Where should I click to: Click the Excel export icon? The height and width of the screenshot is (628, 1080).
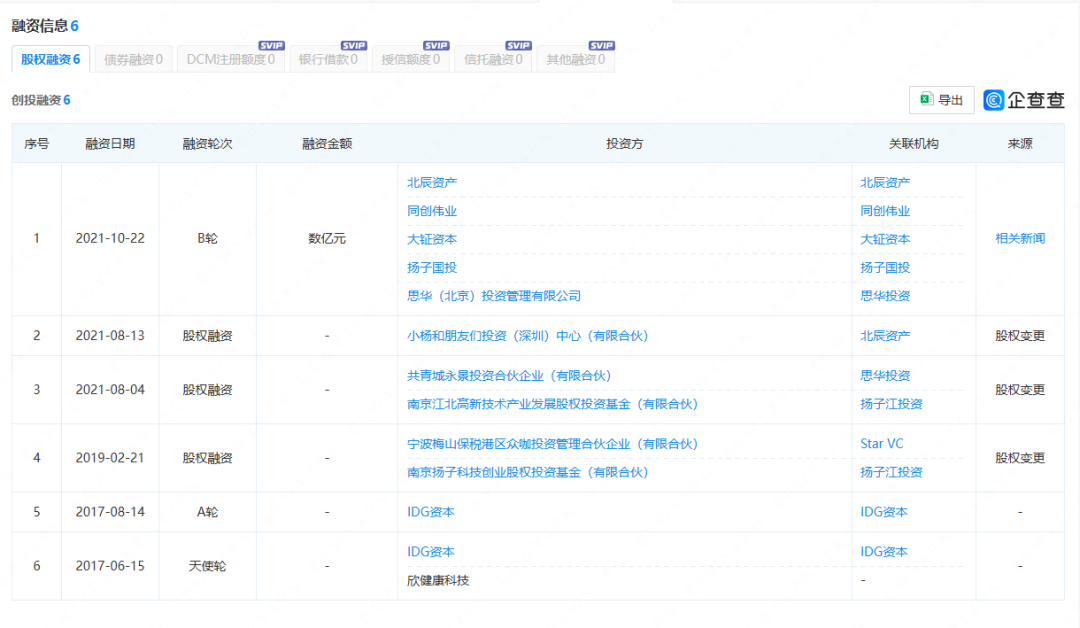point(927,100)
